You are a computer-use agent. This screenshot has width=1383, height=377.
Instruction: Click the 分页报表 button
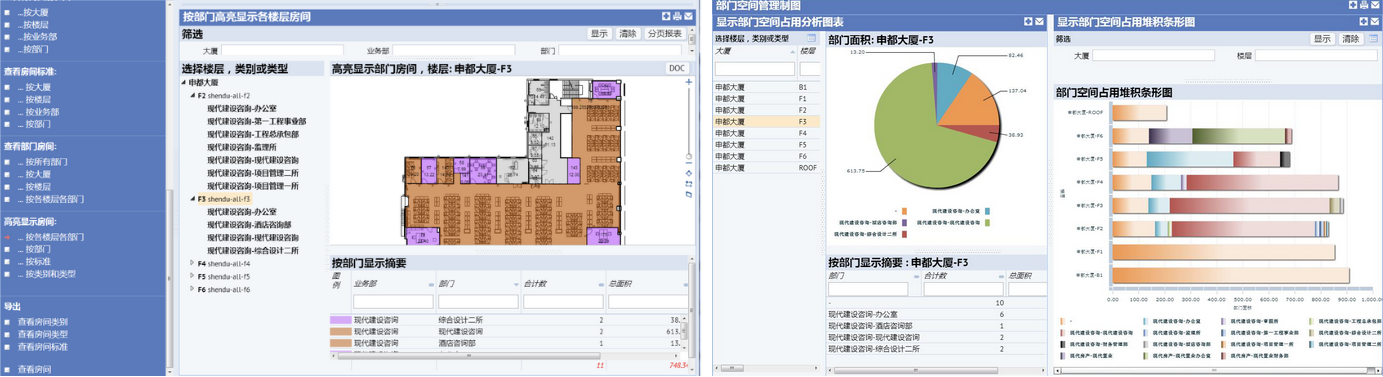coord(665,33)
